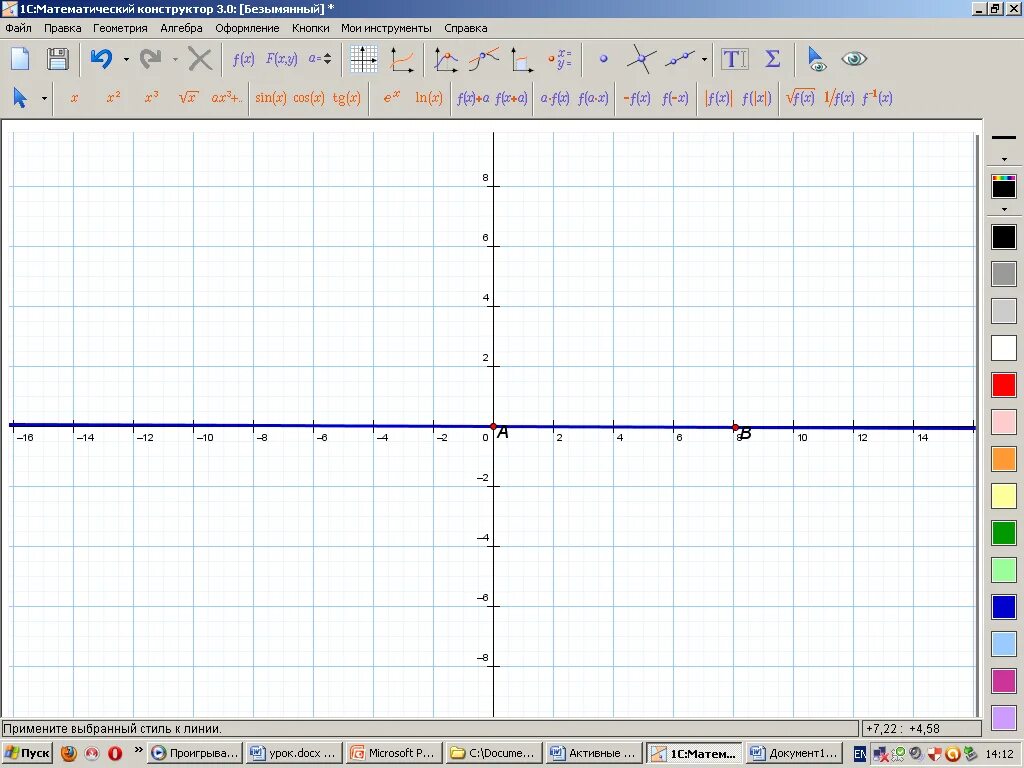Apply the 1/f(x) reciprocal transform
This screenshot has height=768, width=1024.
(839, 98)
